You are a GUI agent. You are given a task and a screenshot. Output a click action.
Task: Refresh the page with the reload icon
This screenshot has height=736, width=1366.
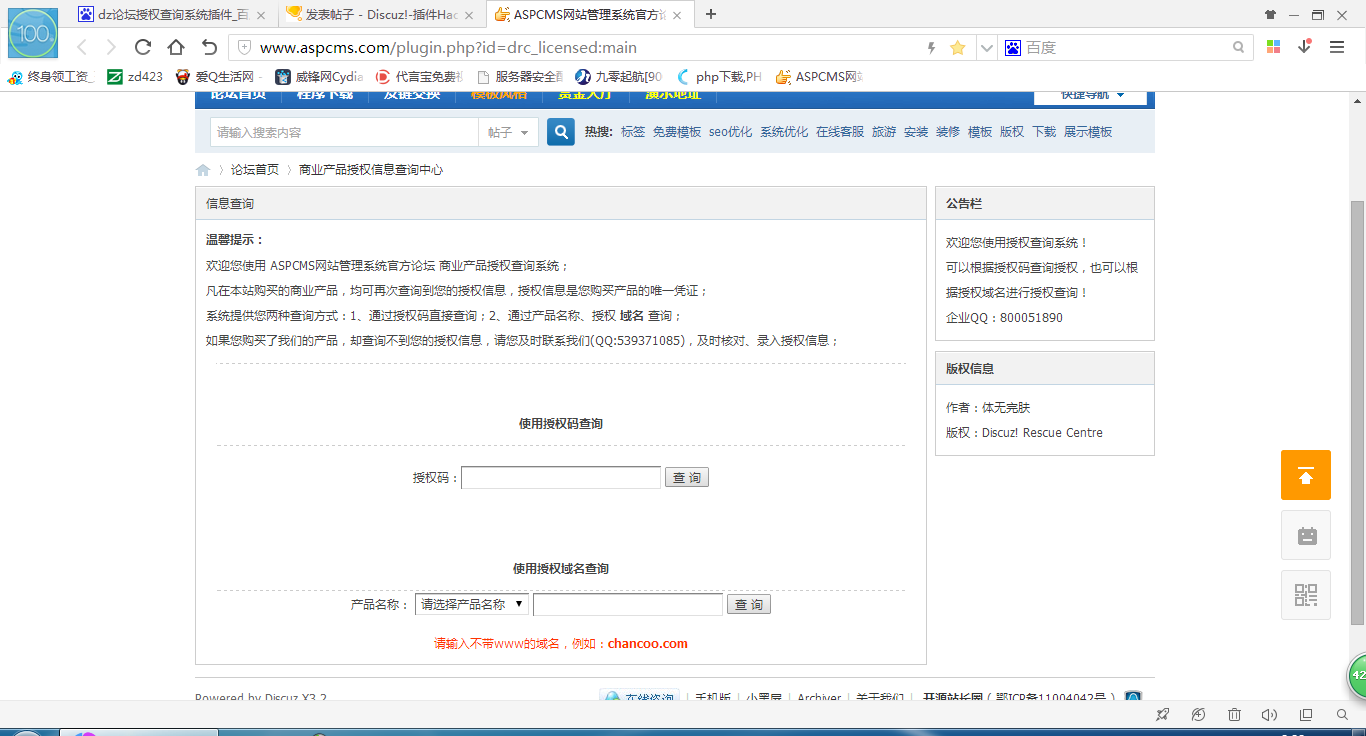point(142,46)
